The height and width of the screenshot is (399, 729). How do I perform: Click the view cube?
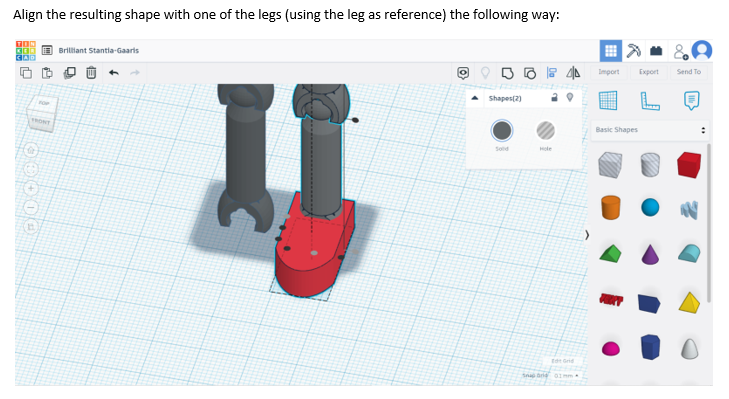pyautogui.click(x=42, y=113)
